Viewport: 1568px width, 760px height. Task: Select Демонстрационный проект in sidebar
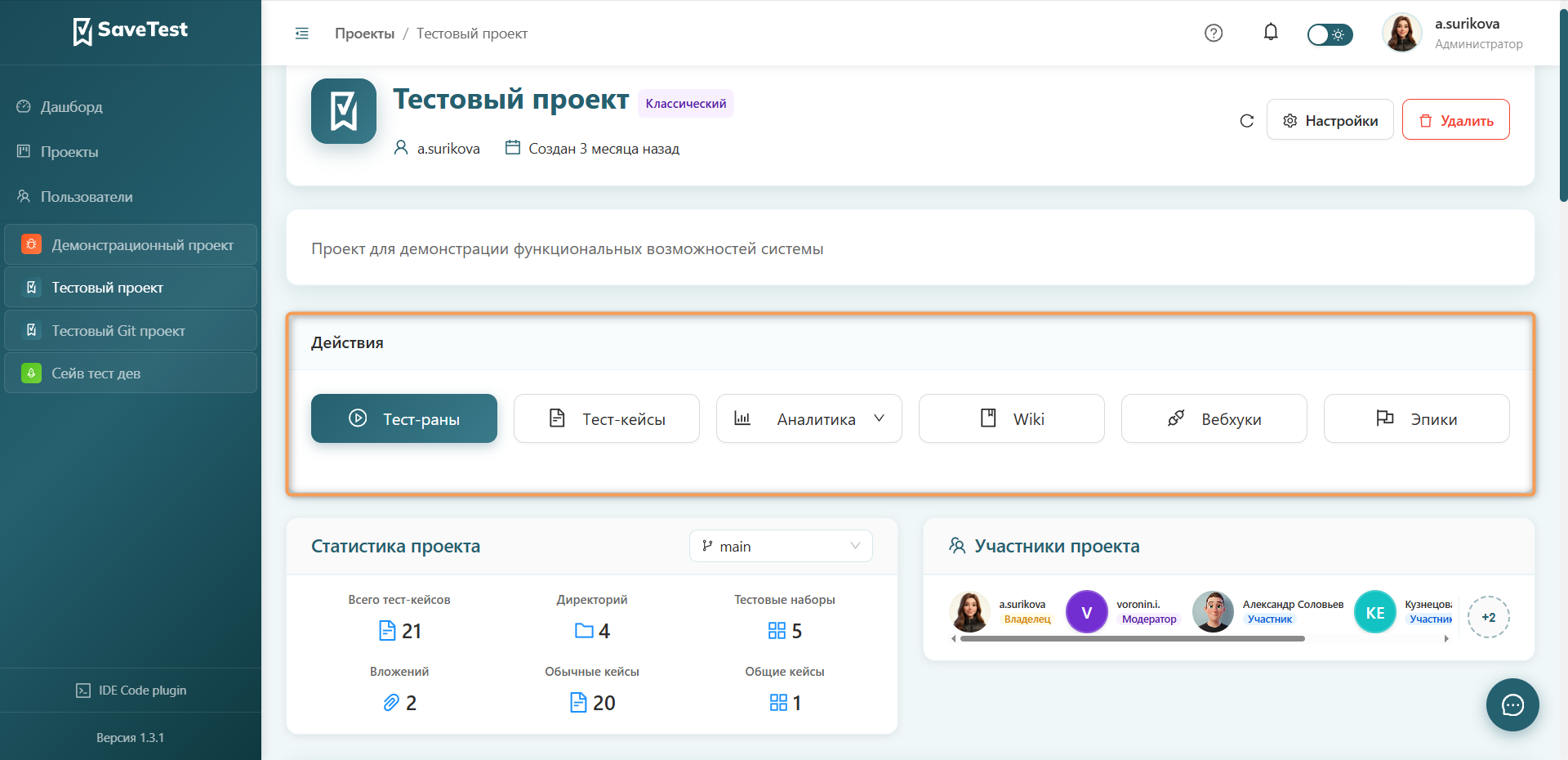point(131,245)
